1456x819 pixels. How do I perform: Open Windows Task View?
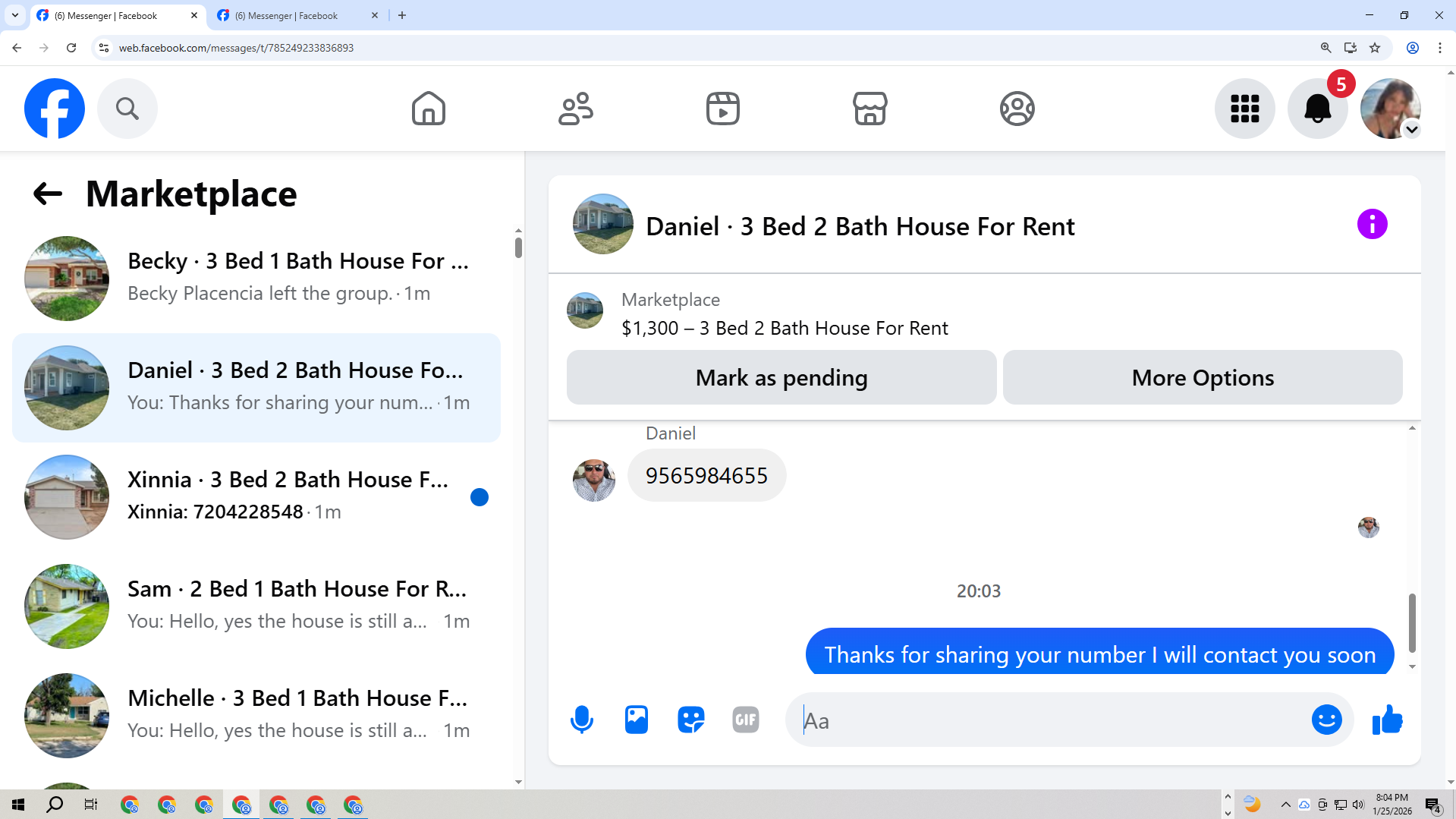click(91, 805)
